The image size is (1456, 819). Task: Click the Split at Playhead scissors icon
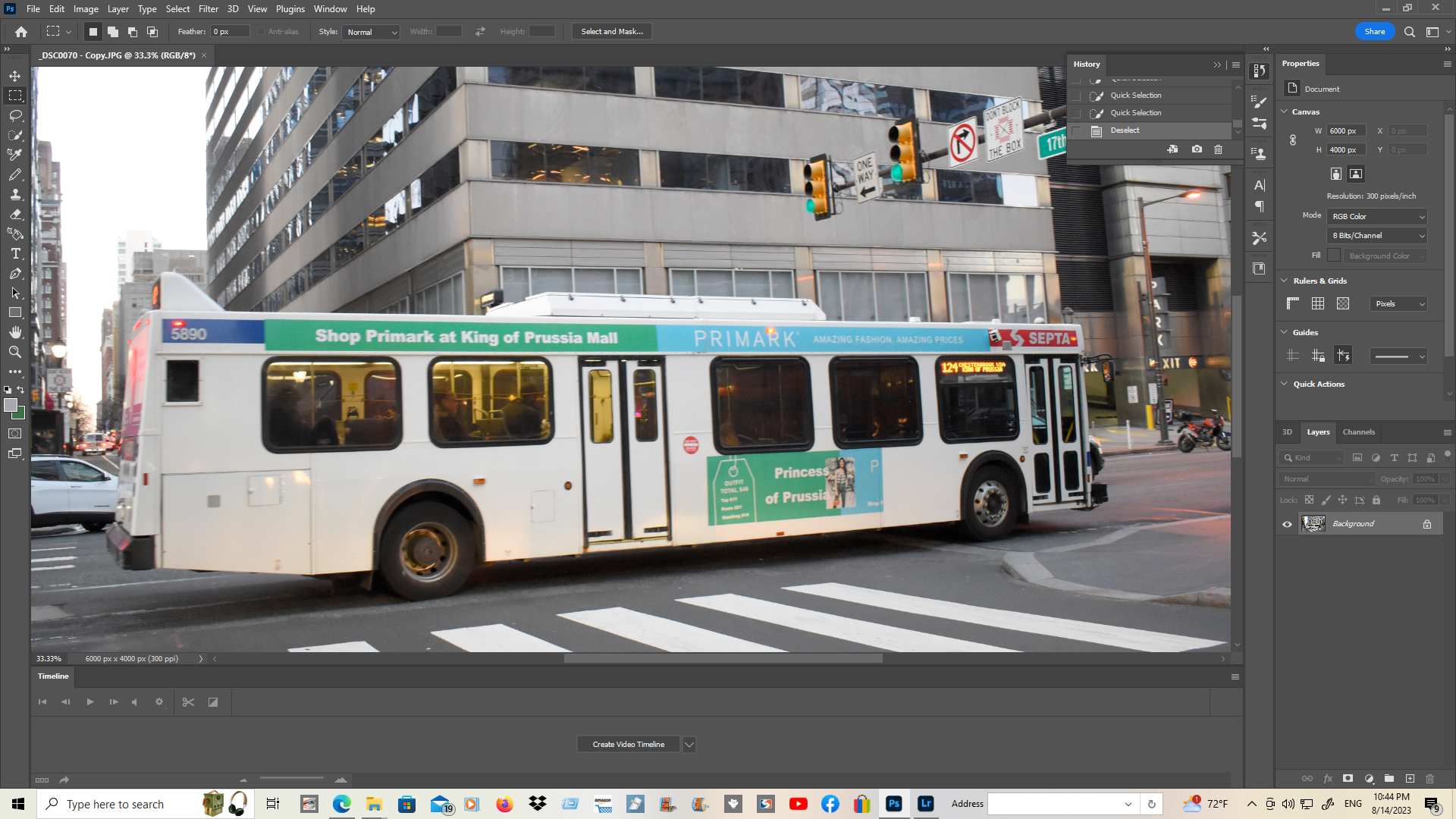point(188,702)
